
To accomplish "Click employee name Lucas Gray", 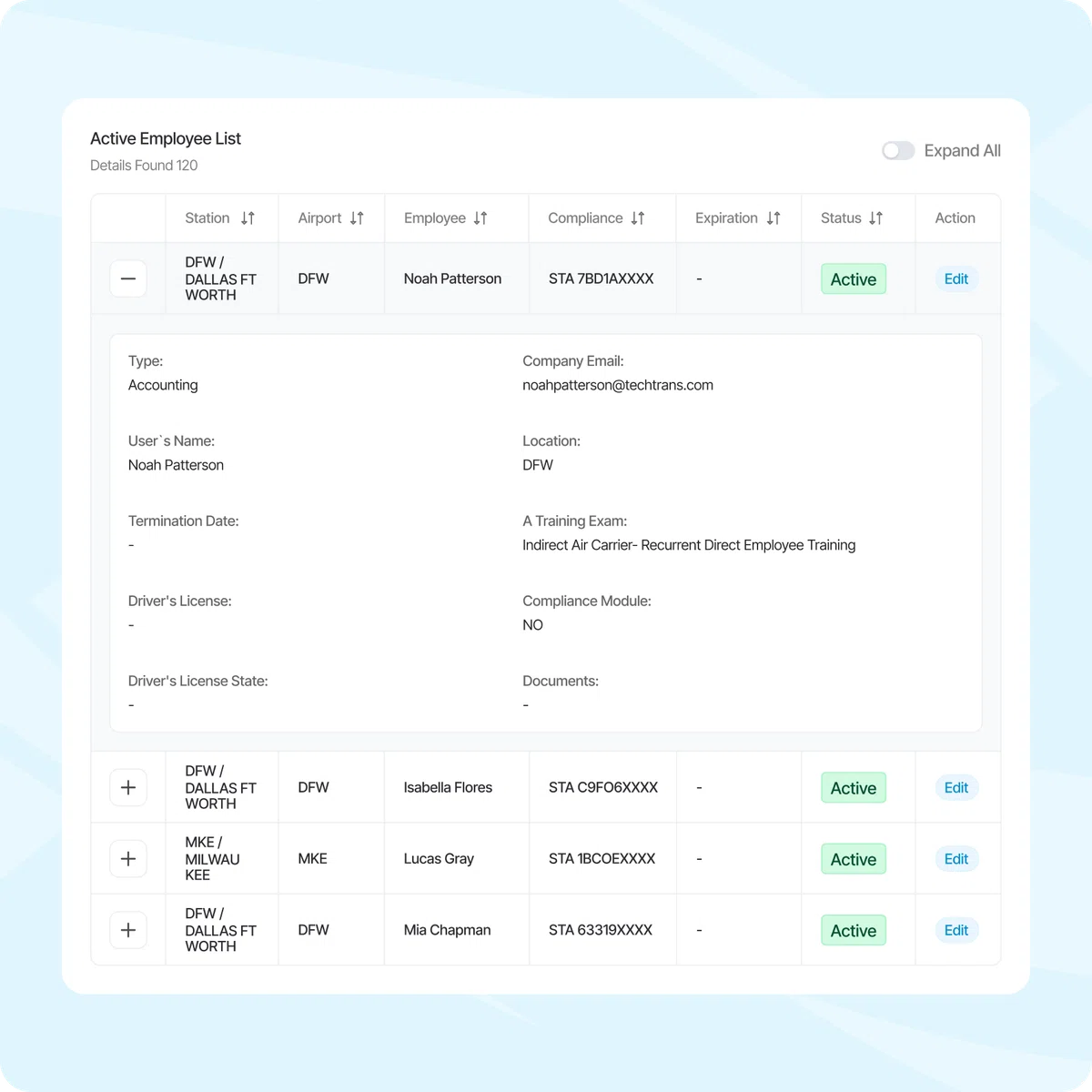I will [x=439, y=858].
